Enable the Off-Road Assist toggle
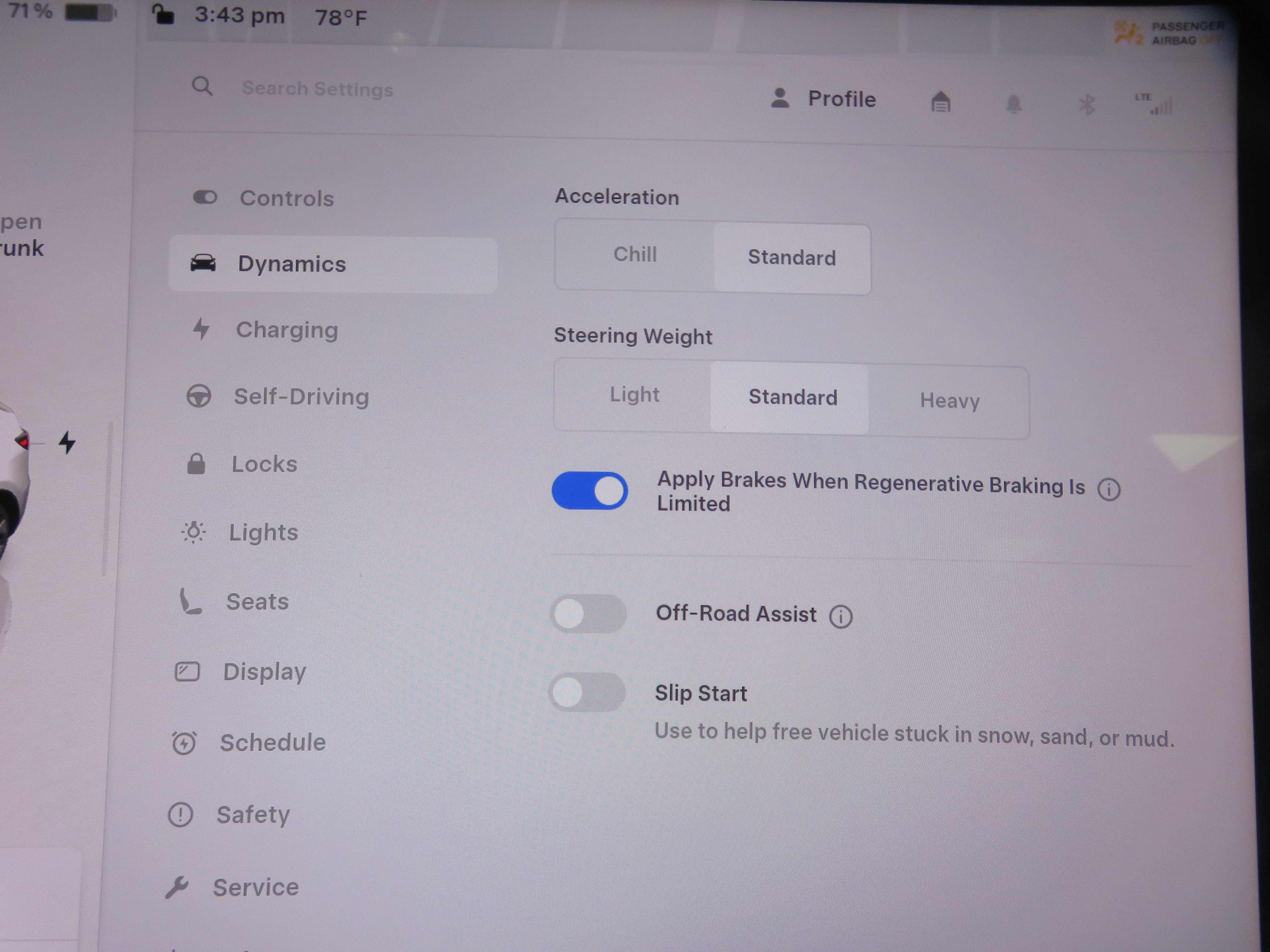The height and width of the screenshot is (952, 1270). pyautogui.click(x=588, y=614)
